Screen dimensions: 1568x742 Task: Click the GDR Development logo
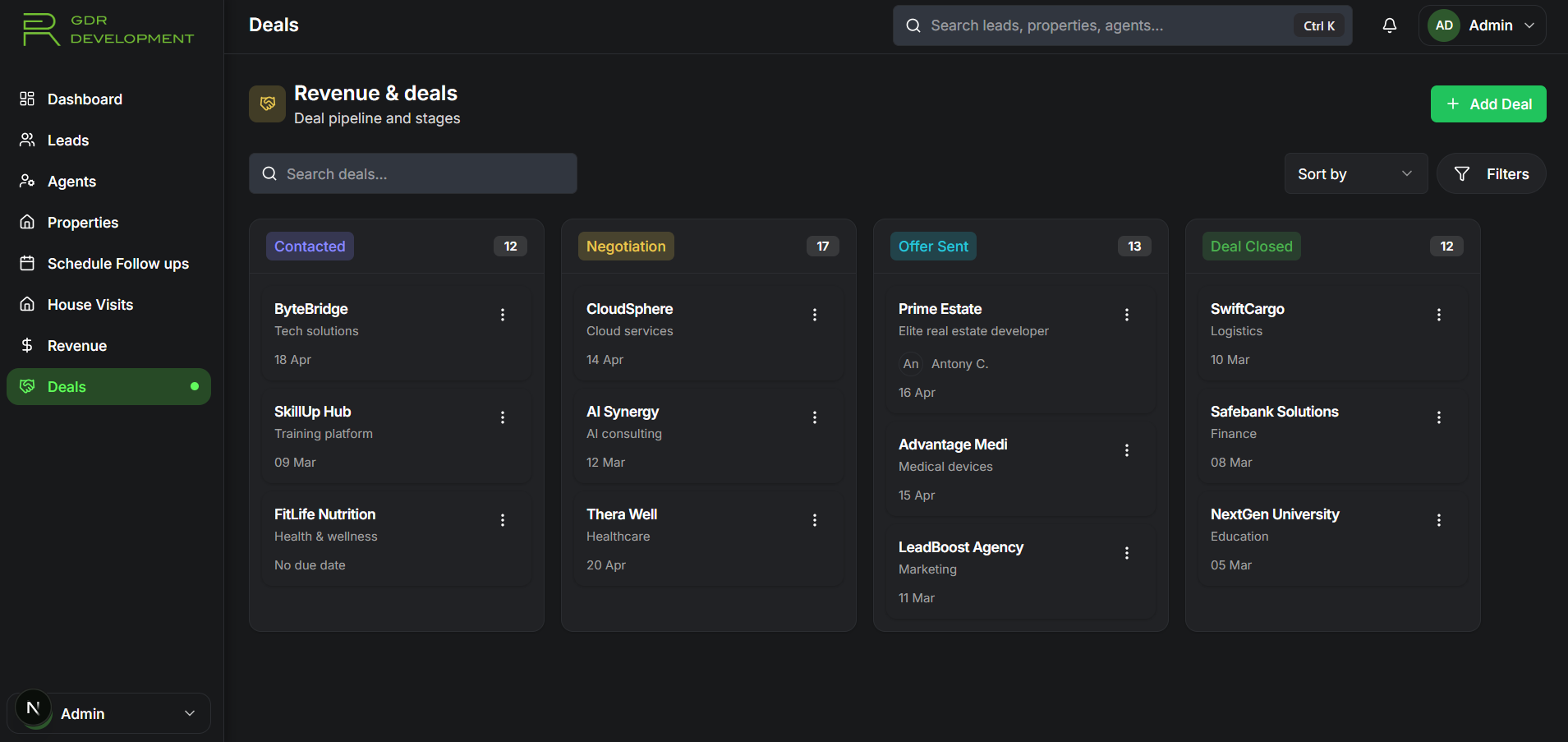pyautogui.click(x=108, y=30)
